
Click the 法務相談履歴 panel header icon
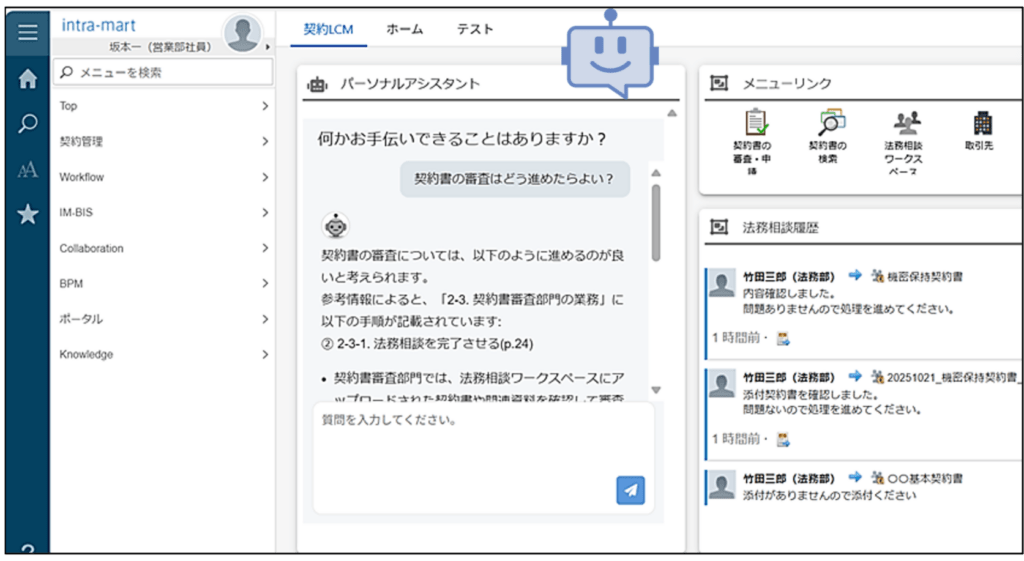pyautogui.click(x=719, y=227)
